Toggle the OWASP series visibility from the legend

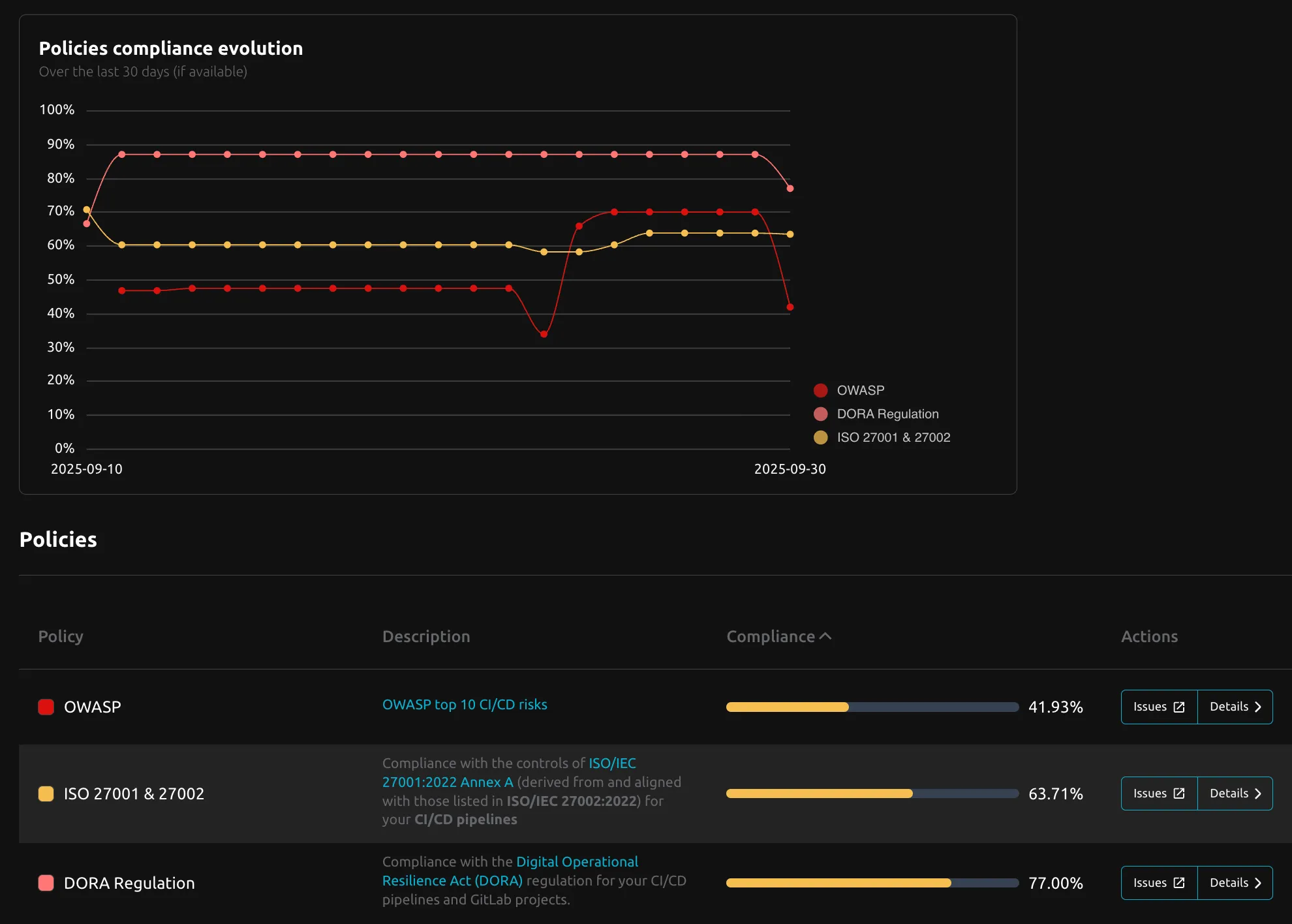[860, 390]
